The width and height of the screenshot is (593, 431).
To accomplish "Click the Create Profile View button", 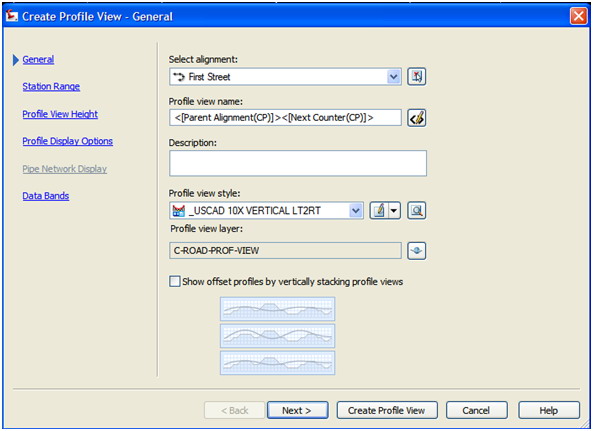I will pyautogui.click(x=387, y=410).
